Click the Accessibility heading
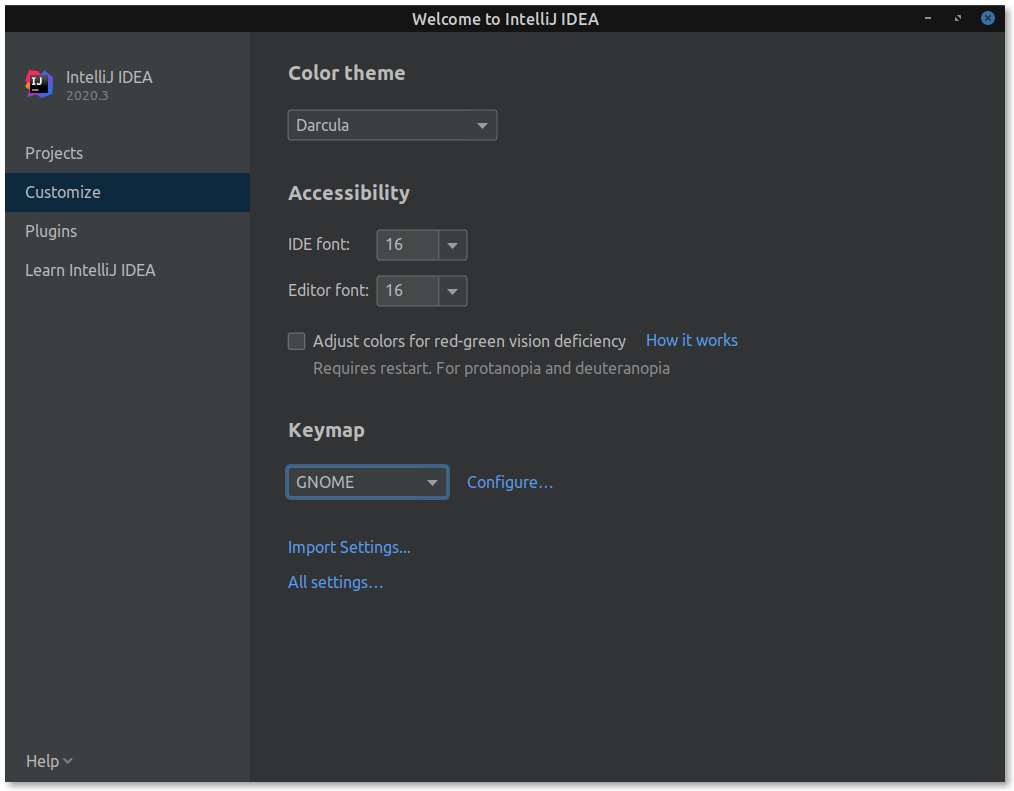 349,193
